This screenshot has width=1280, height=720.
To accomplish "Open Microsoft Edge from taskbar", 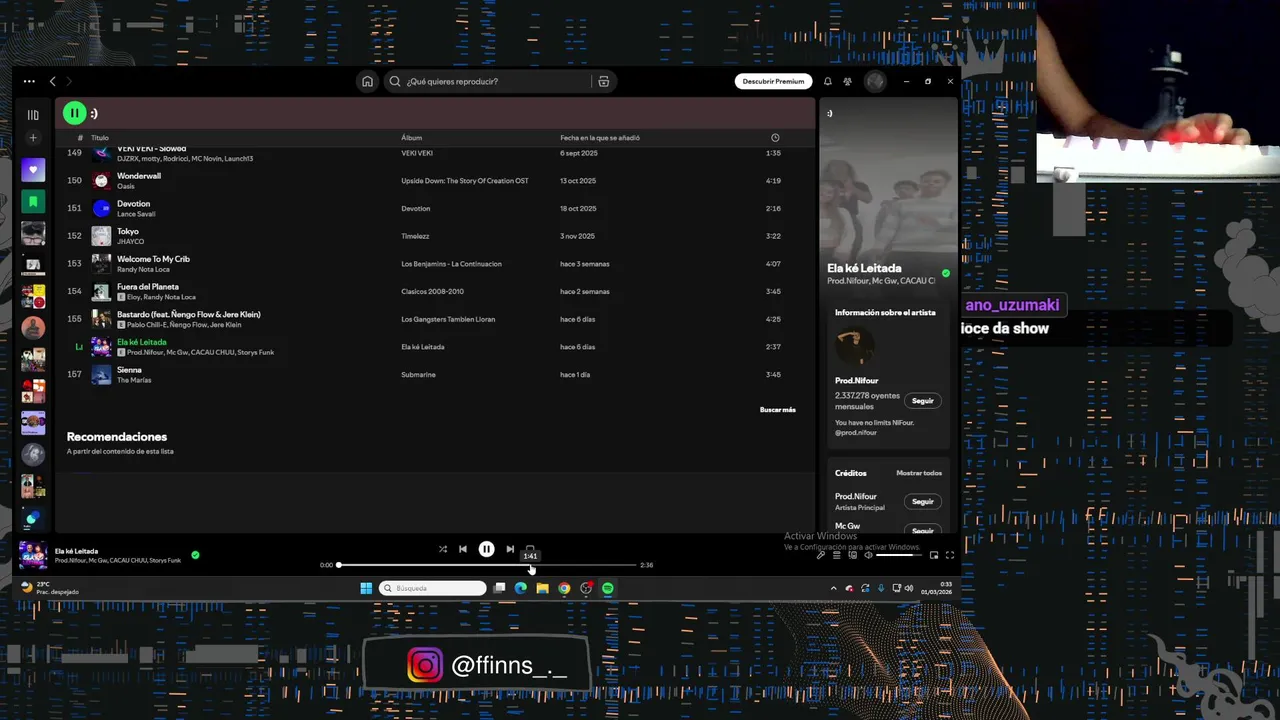I will pos(521,588).
